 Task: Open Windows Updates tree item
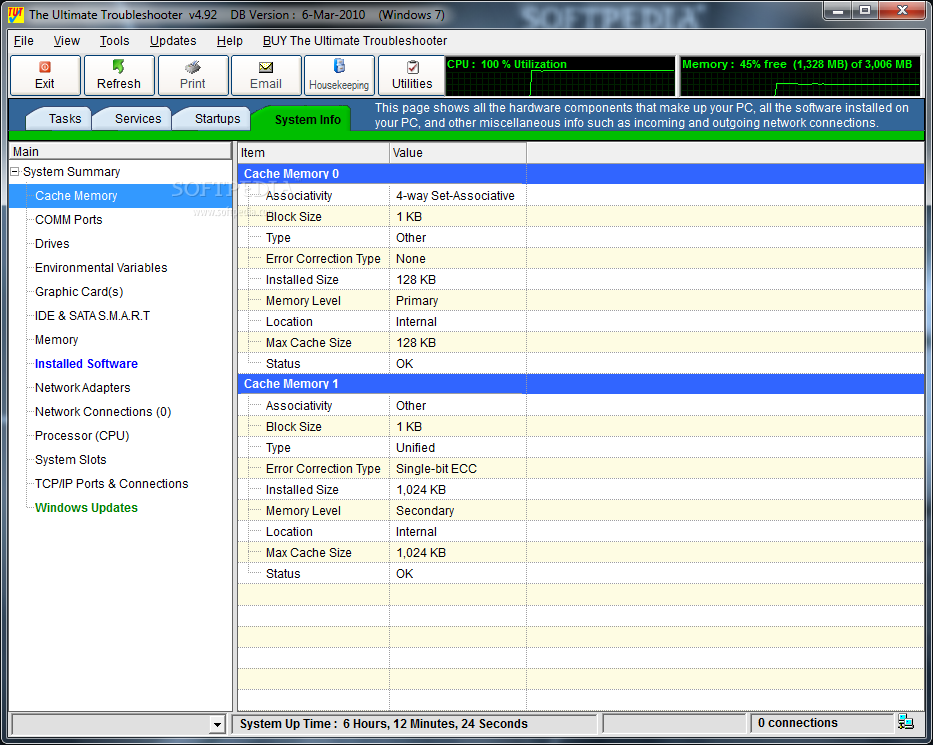pyautogui.click(x=86, y=508)
